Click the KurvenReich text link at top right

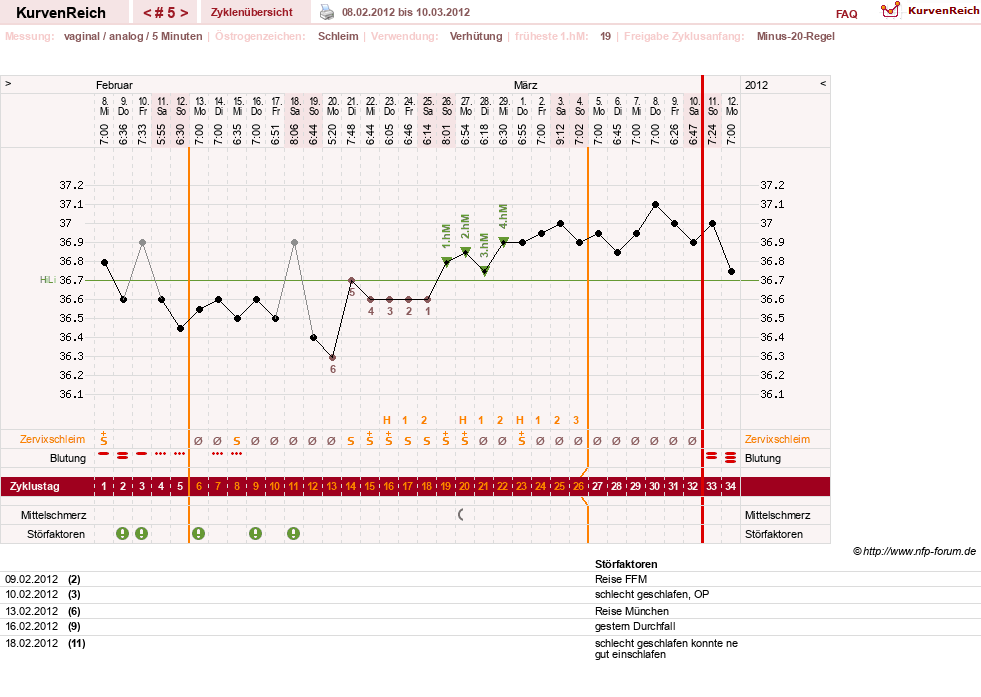pyautogui.click(x=943, y=11)
